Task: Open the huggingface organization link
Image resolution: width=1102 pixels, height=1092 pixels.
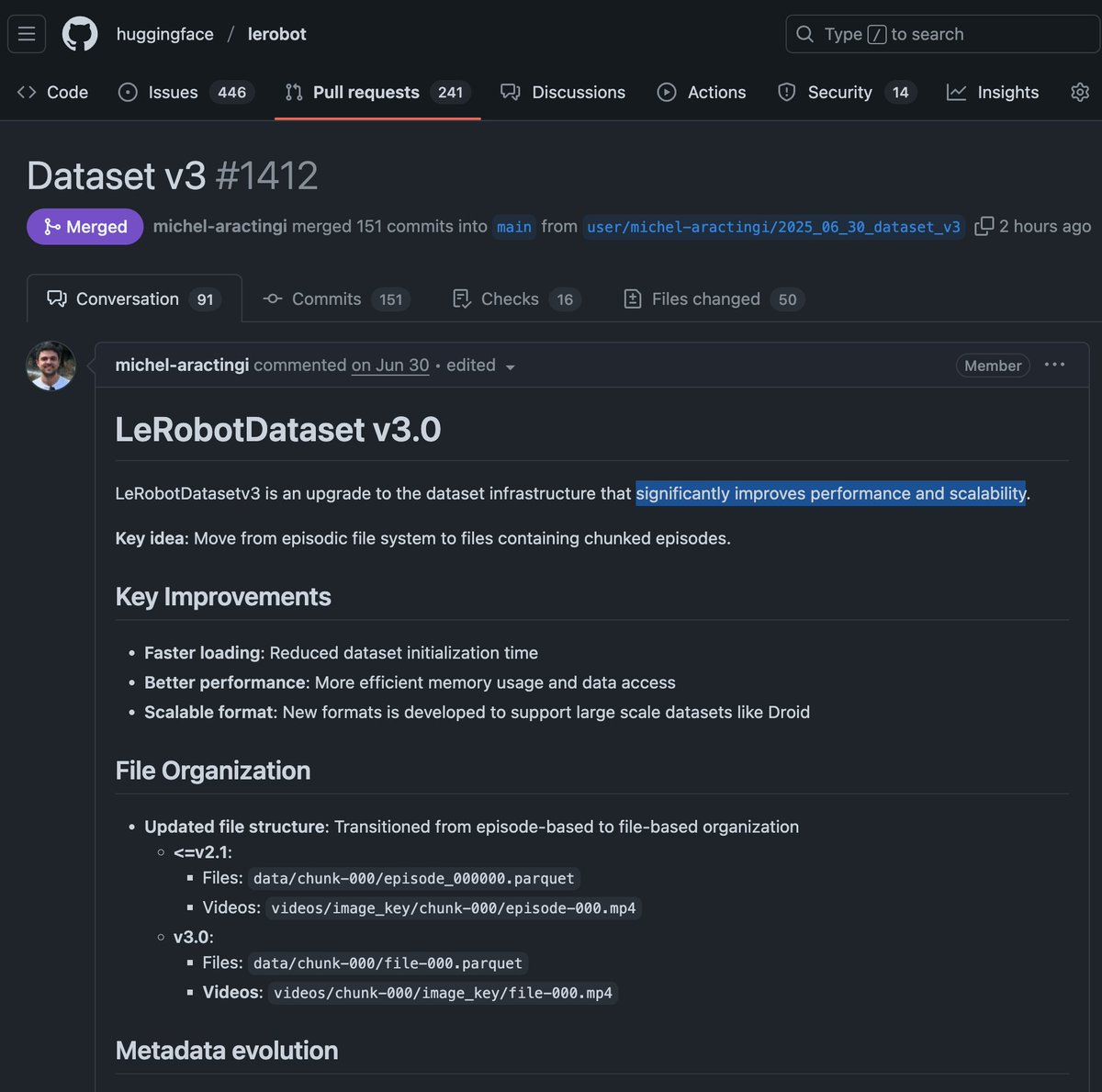Action: pyautogui.click(x=164, y=34)
